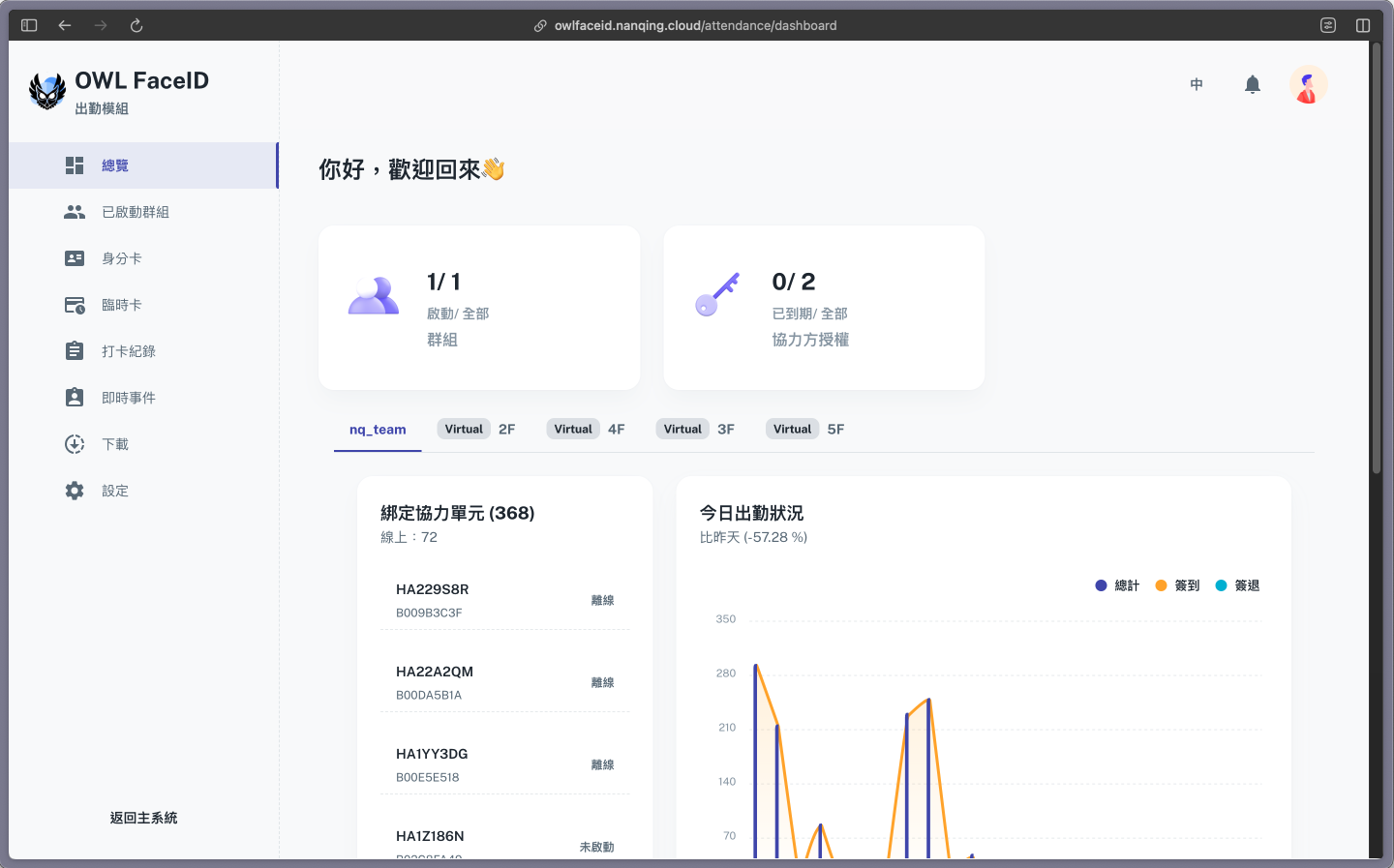Click the notification bell icon
This screenshot has width=1394, height=868.
coord(1252,84)
